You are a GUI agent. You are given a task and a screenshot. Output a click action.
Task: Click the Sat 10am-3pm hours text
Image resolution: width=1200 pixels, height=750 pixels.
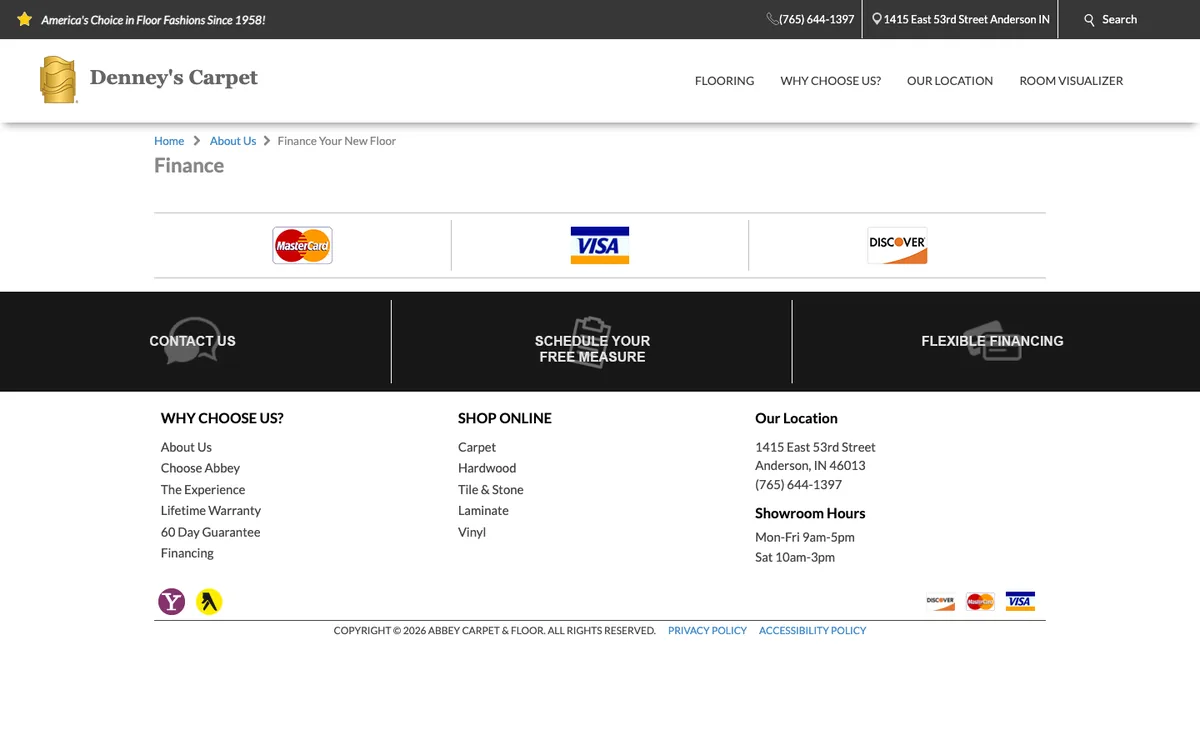point(795,557)
